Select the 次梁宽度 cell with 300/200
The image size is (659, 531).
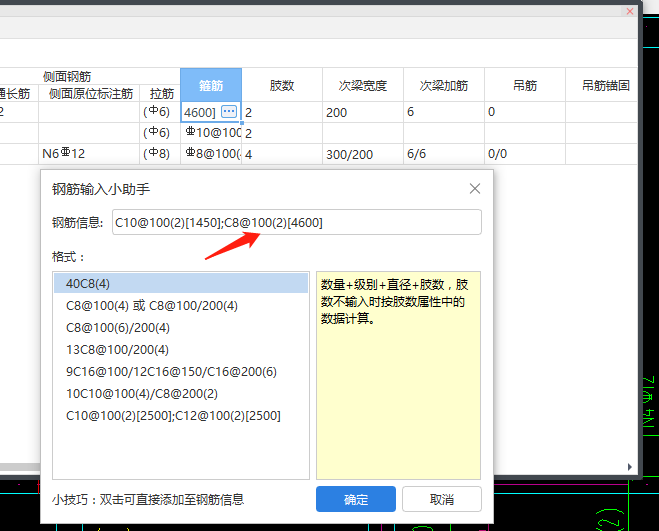coord(363,154)
